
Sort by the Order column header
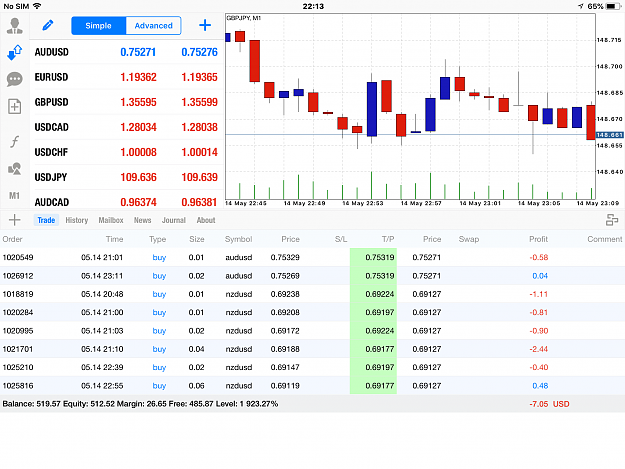pyautogui.click(x=12, y=239)
